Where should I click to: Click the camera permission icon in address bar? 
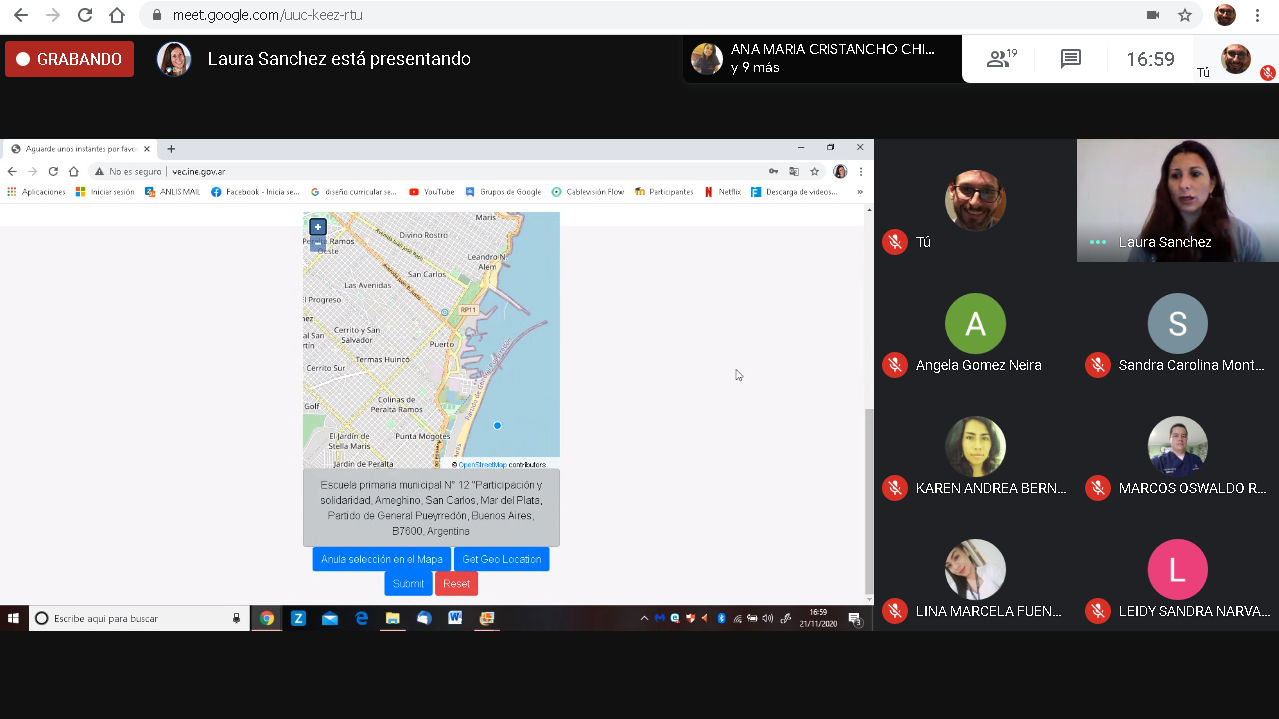coord(1153,15)
